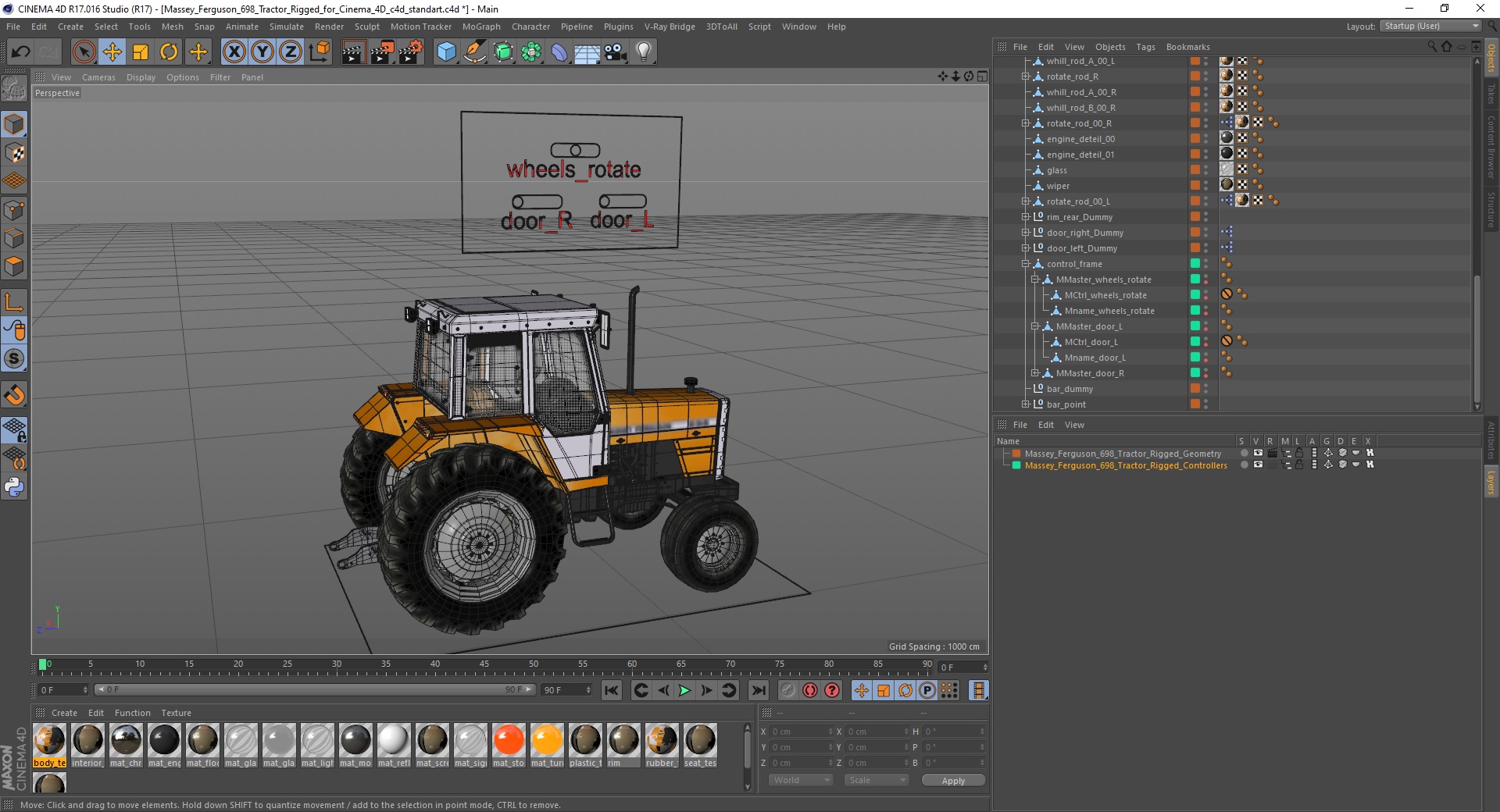Open the Scale mode dropdown

pos(877,780)
